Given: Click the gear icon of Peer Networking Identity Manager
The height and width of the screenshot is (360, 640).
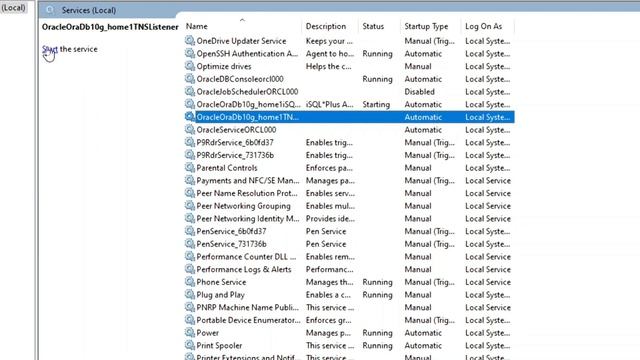Looking at the screenshot, I should click(189, 218).
